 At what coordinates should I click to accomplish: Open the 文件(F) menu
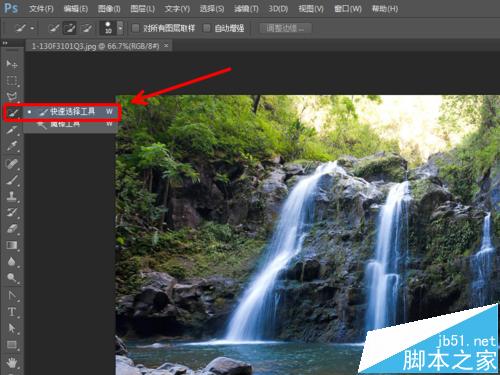click(41, 9)
